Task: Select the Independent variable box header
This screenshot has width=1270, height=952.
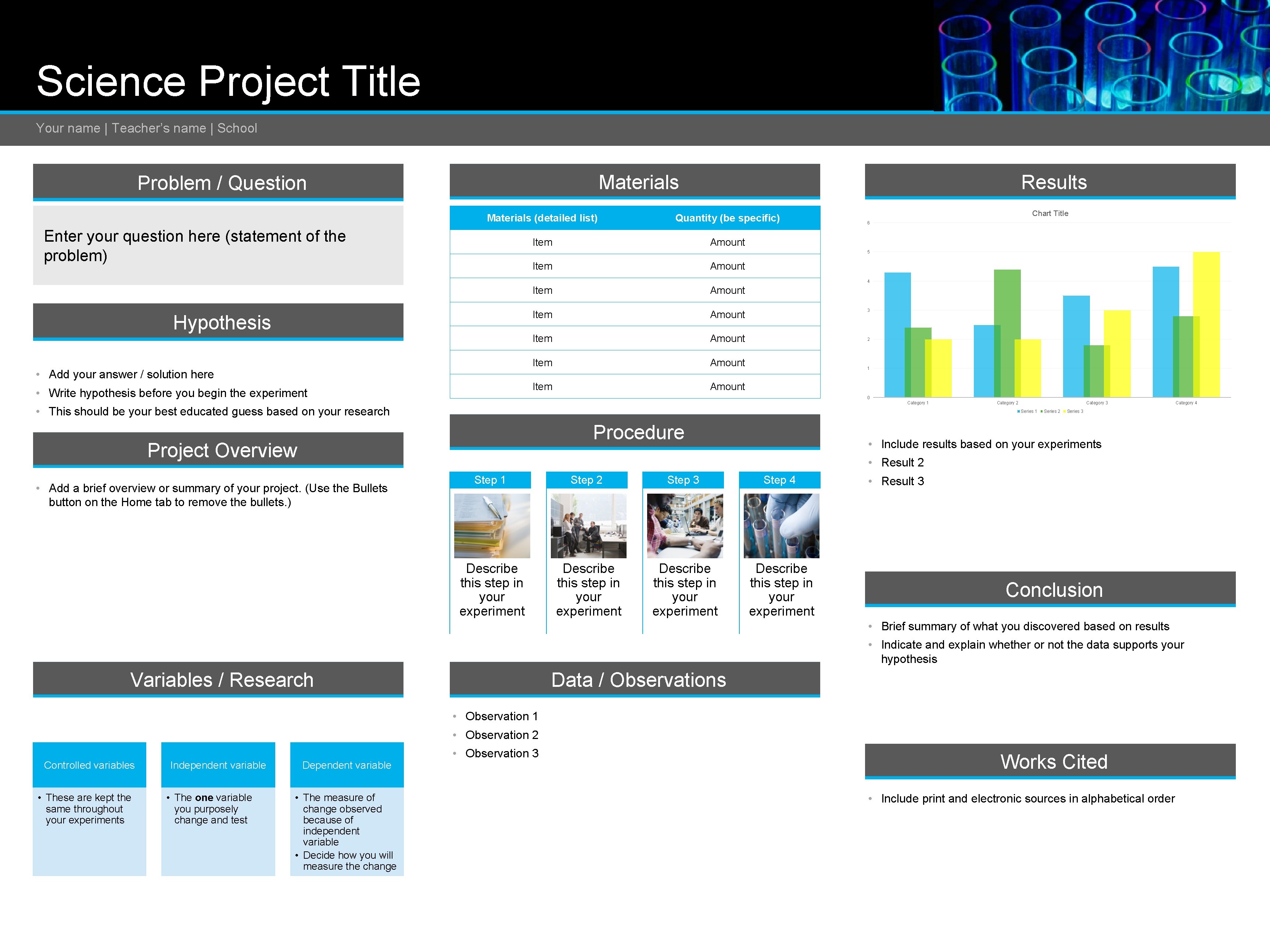Action: coord(218,765)
